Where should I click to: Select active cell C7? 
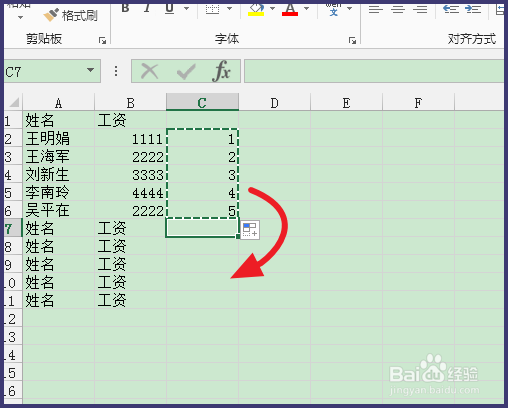pos(202,228)
